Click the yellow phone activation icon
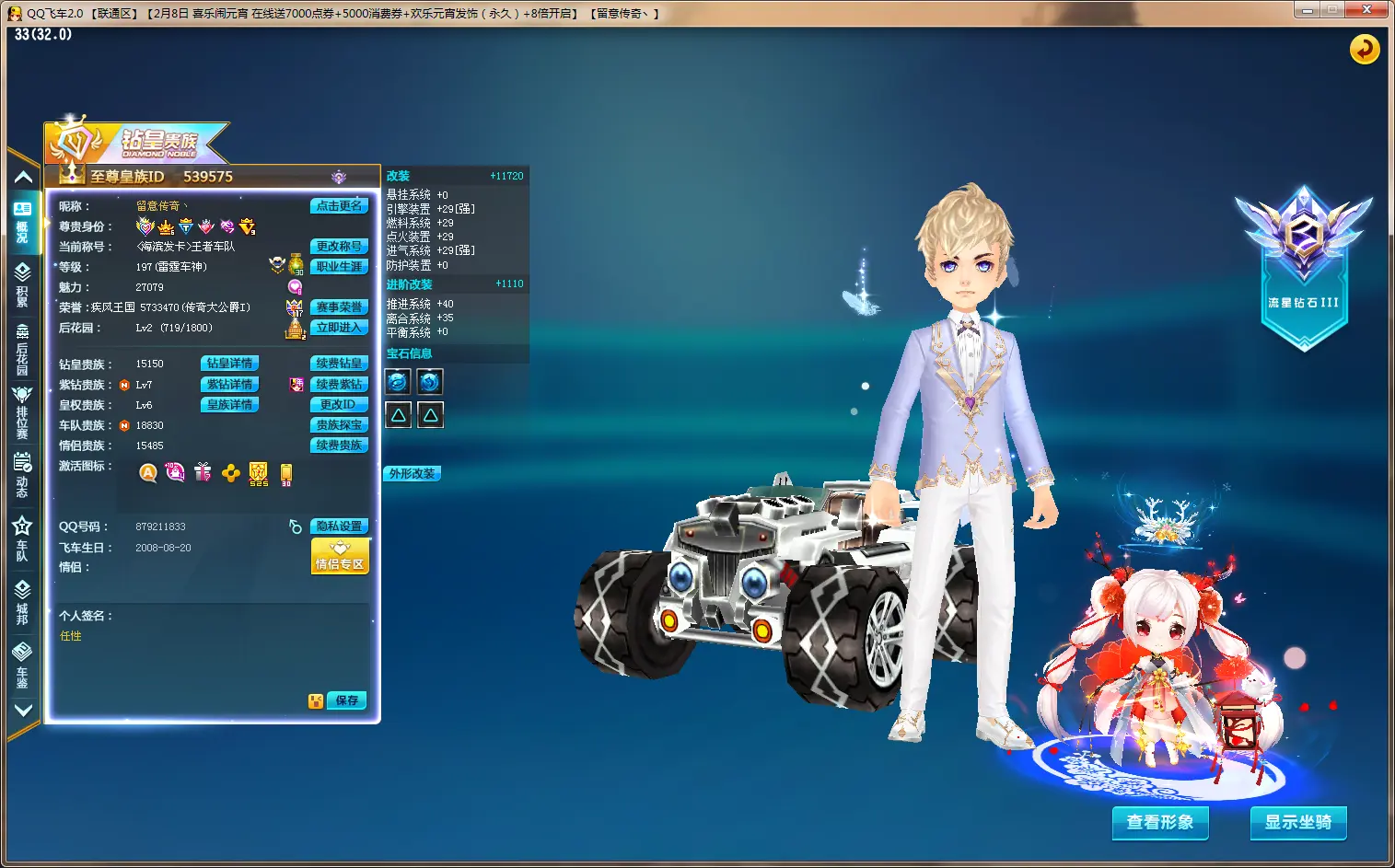The width and height of the screenshot is (1395, 868). [x=286, y=475]
